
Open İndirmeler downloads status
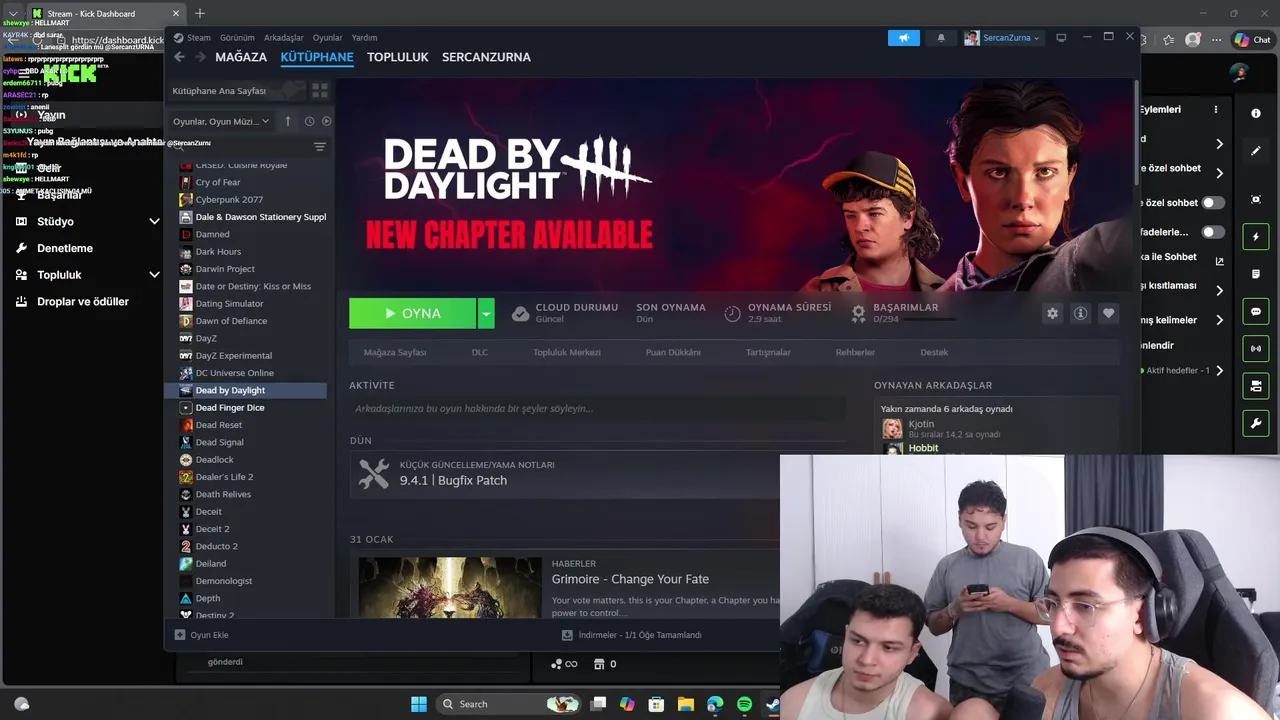coord(632,635)
